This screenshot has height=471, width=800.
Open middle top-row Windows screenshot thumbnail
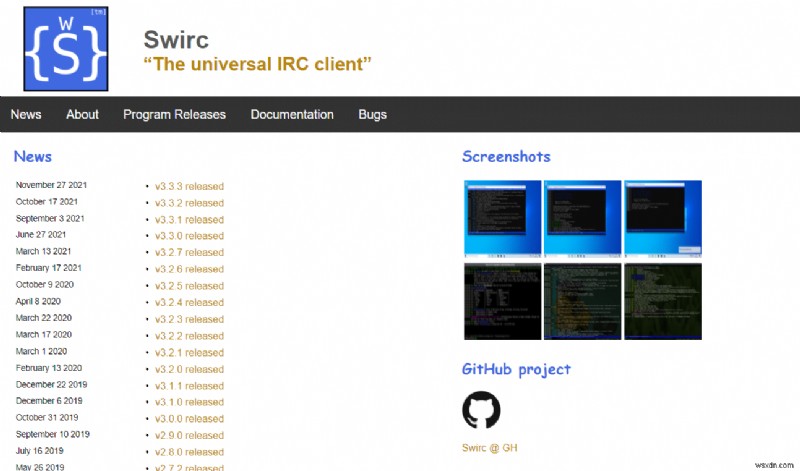coord(583,218)
